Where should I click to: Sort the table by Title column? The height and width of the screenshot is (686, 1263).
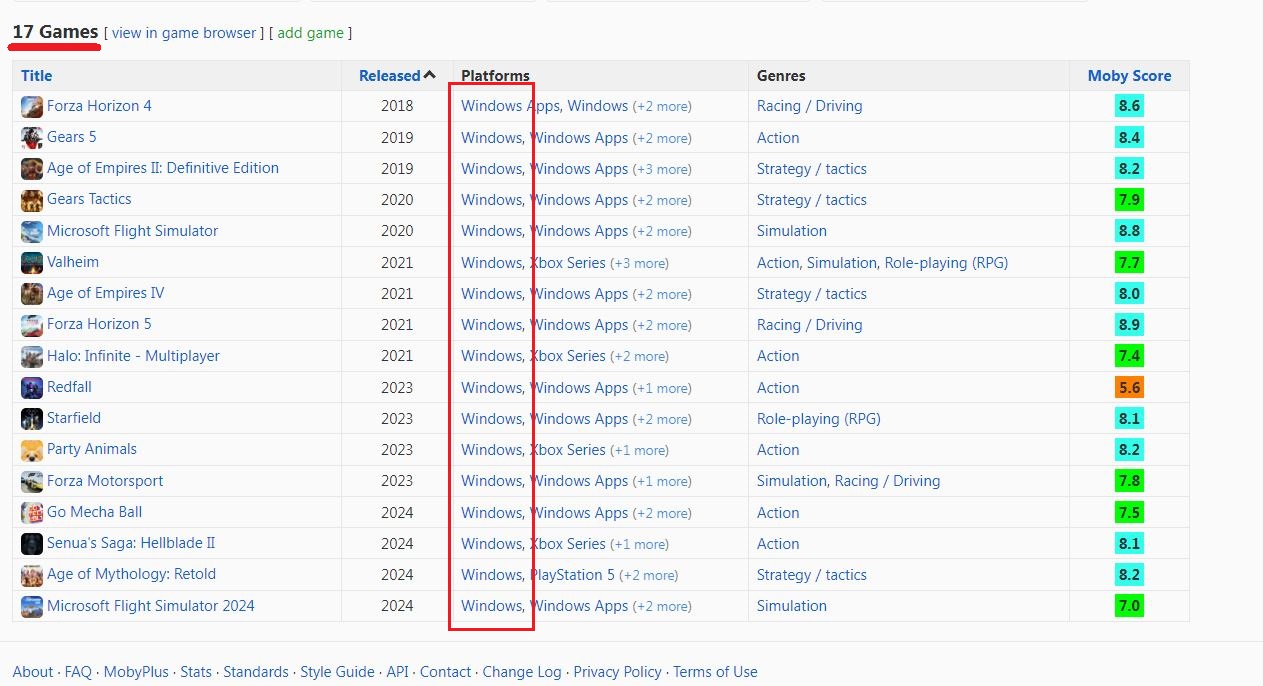pos(36,76)
